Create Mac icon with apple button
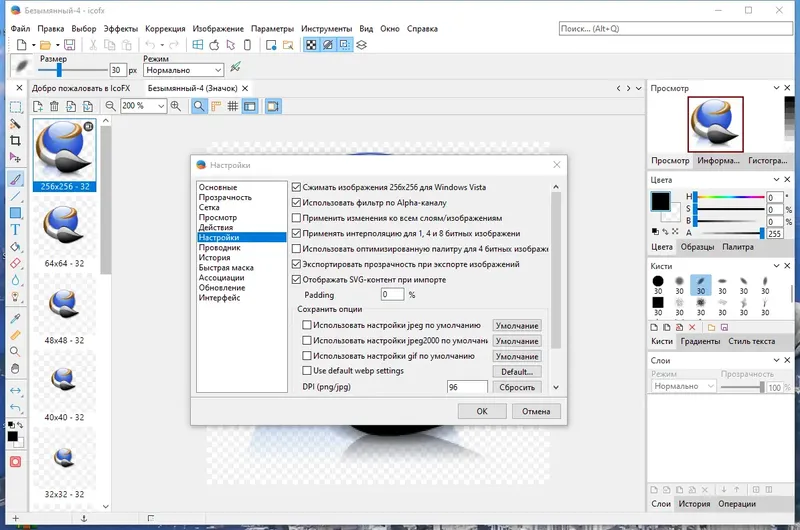Image resolution: width=800 pixels, height=530 pixels. point(214,45)
